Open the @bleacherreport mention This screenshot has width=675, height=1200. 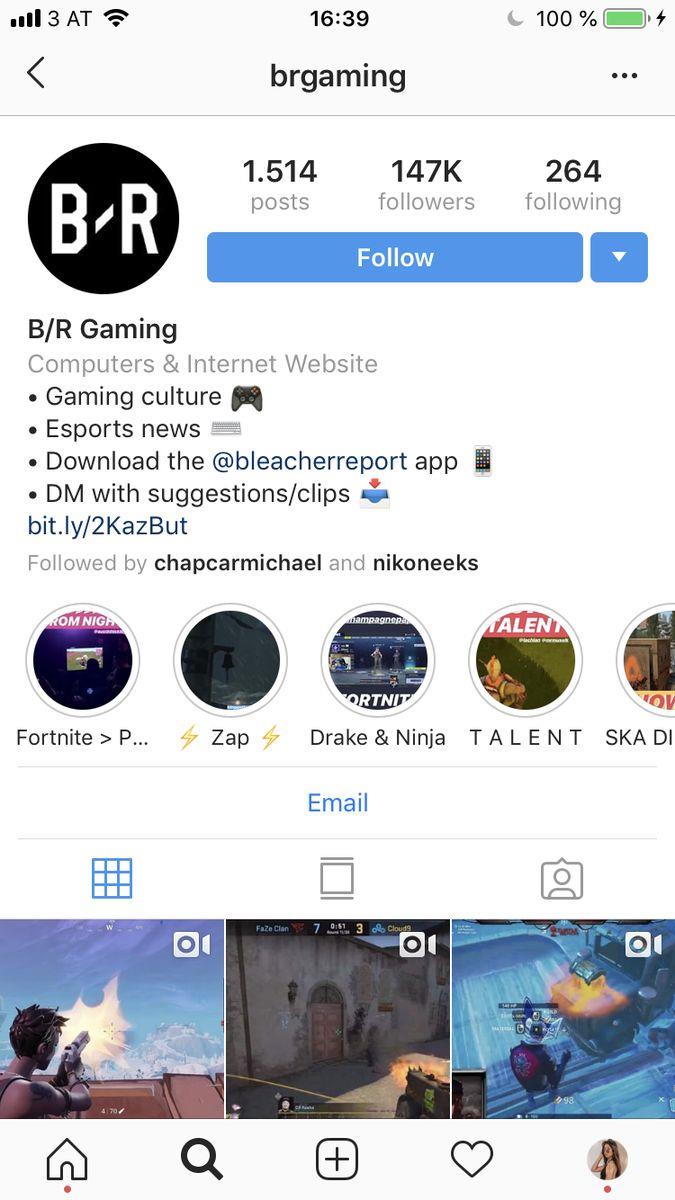coord(310,461)
